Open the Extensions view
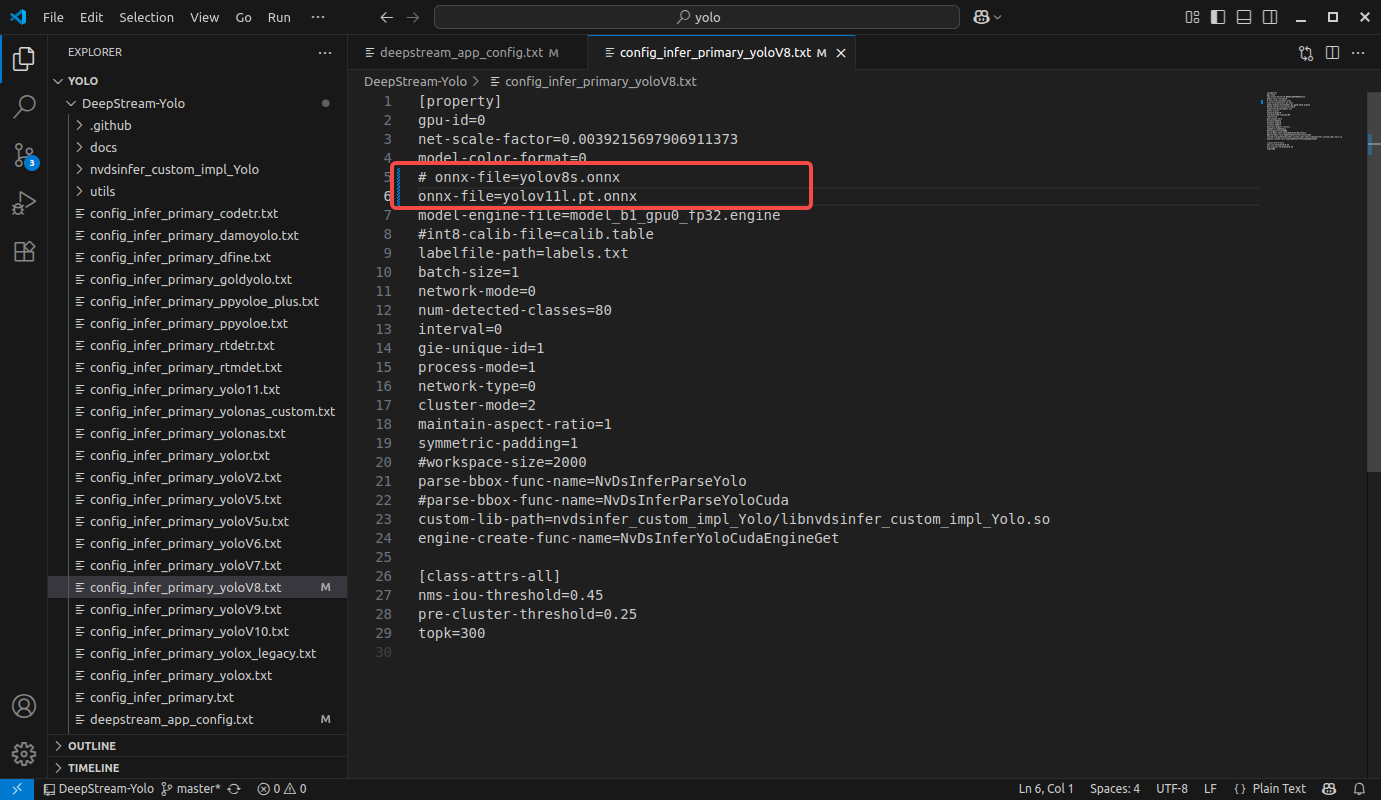 click(x=24, y=251)
